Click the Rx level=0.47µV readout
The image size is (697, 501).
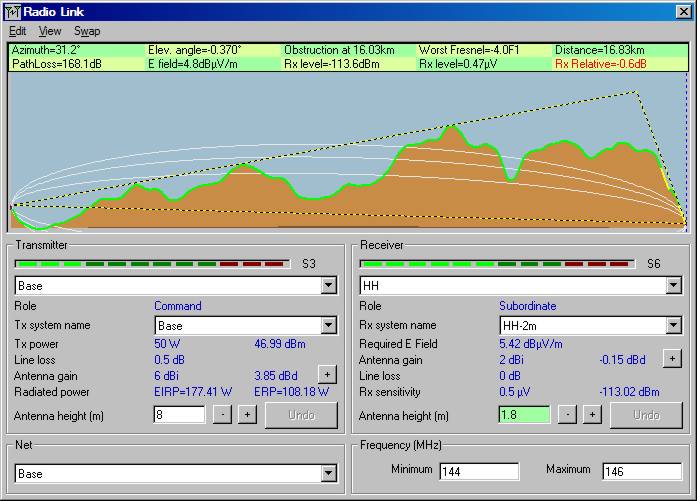point(458,64)
